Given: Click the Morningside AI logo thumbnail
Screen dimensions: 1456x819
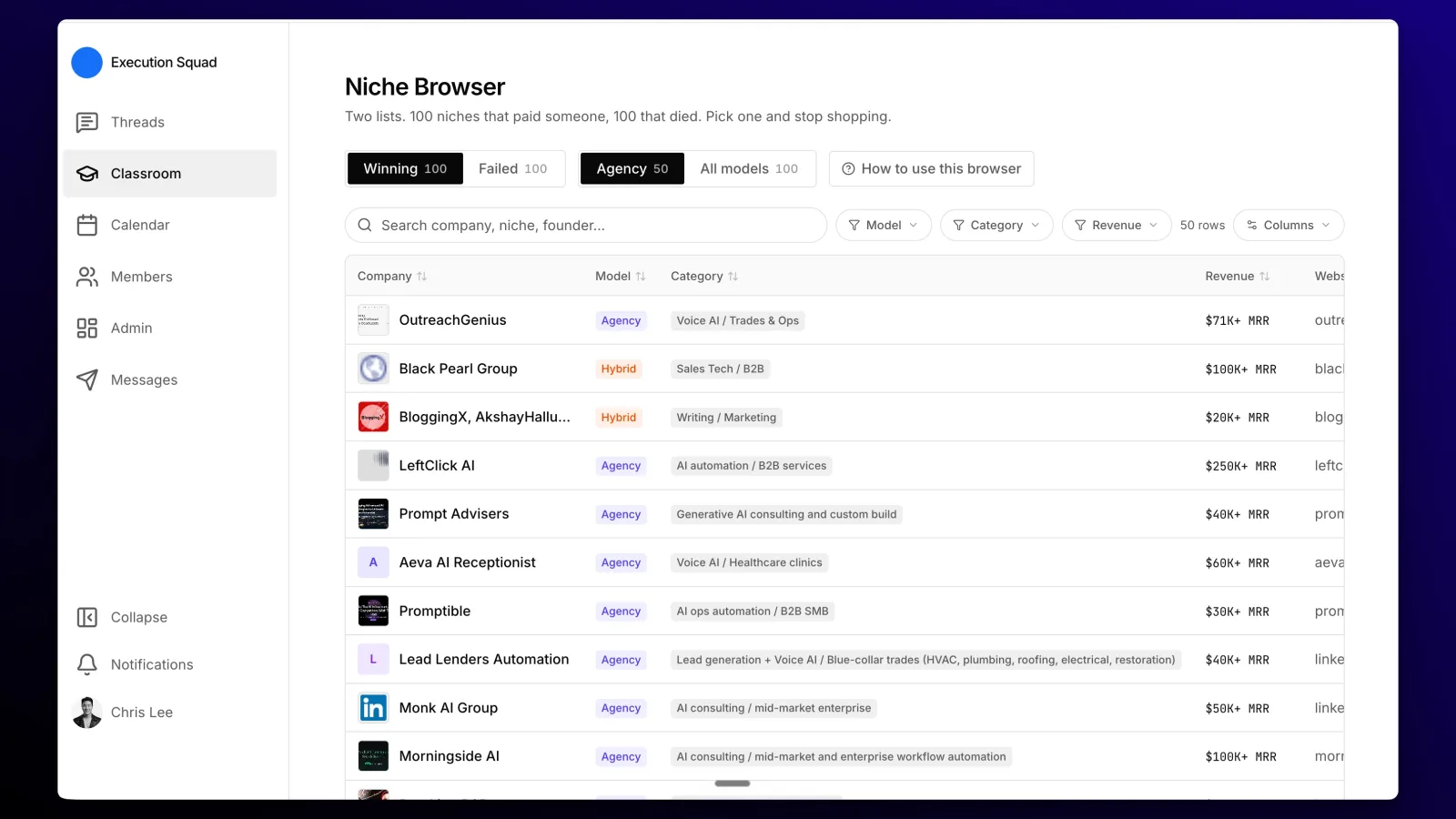Looking at the screenshot, I should [373, 756].
